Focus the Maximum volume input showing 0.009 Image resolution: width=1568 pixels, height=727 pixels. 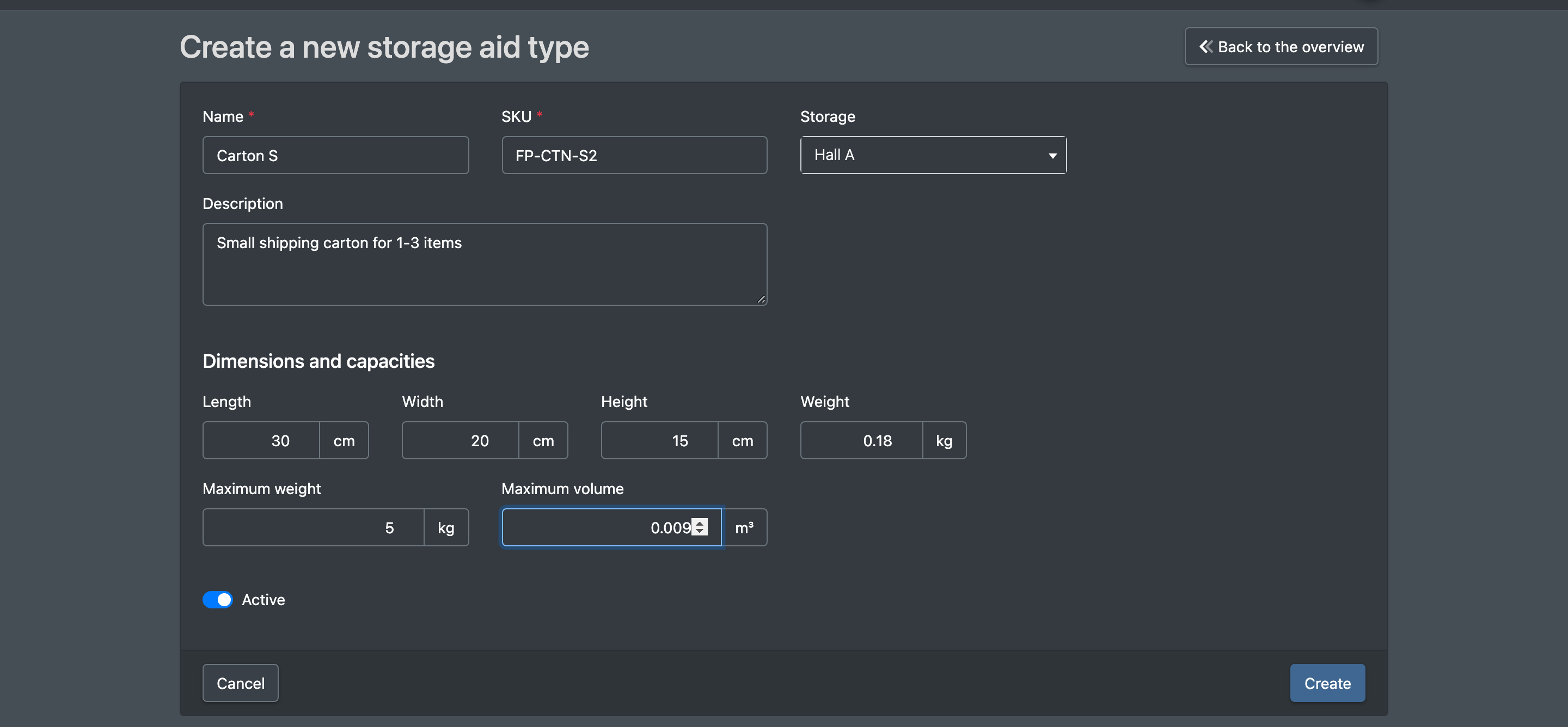(x=612, y=527)
